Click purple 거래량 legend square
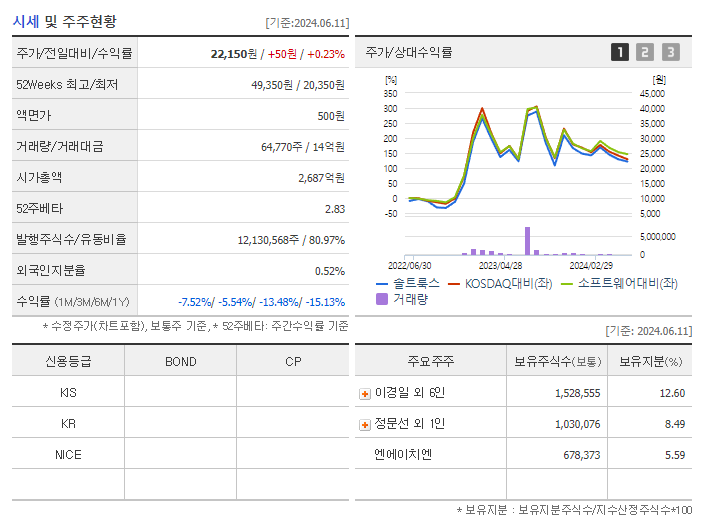This screenshot has width=702, height=525. (382, 299)
